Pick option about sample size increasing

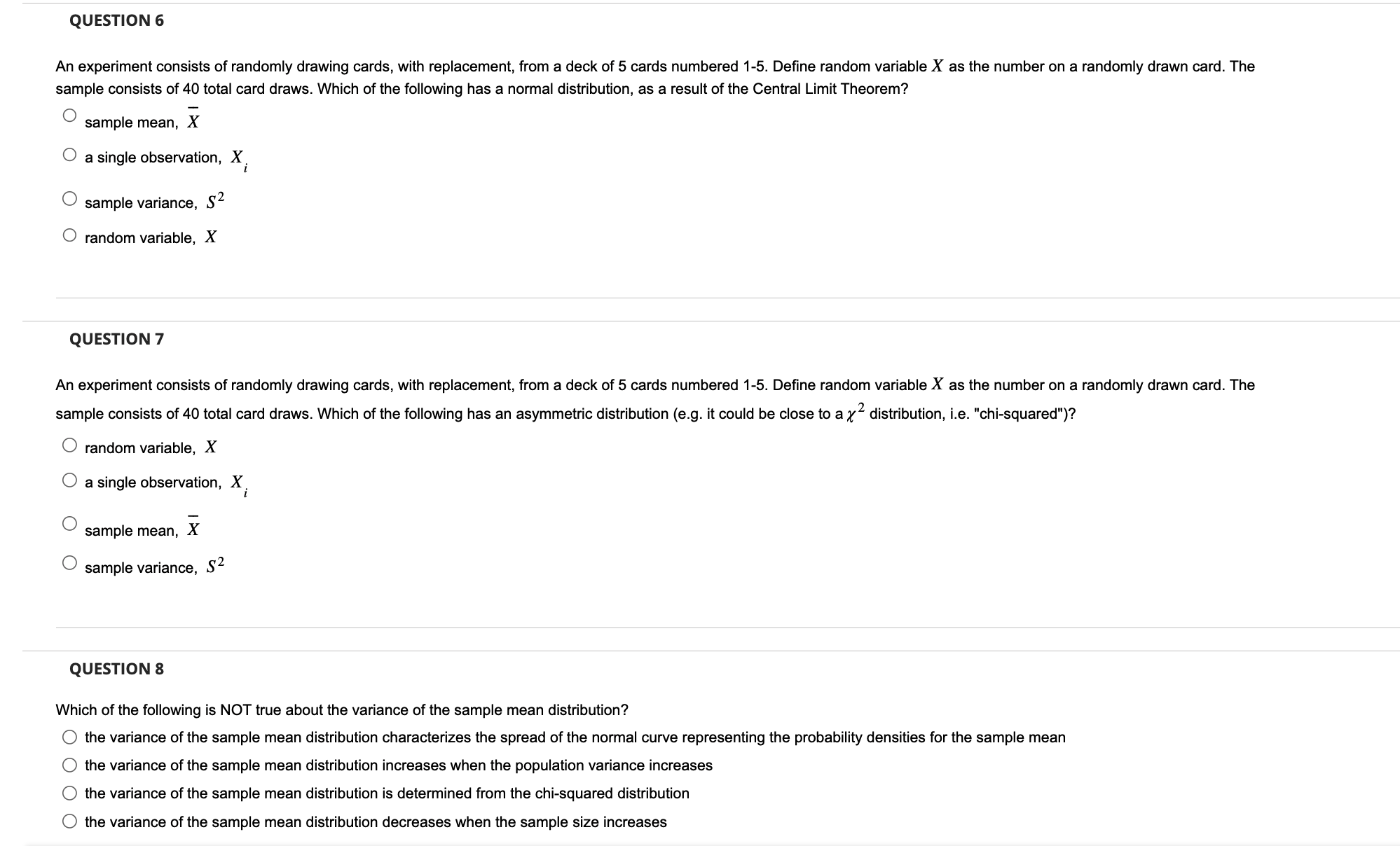coord(69,821)
